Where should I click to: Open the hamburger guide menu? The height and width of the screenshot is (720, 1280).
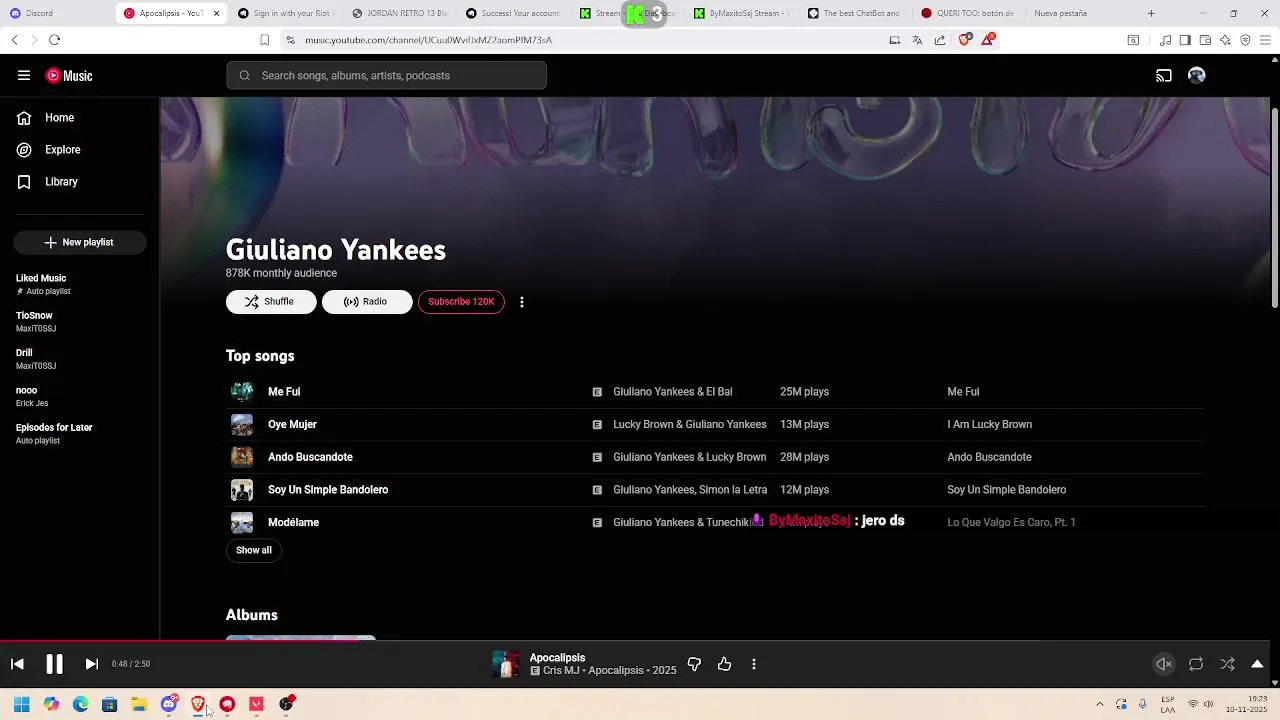(x=24, y=75)
